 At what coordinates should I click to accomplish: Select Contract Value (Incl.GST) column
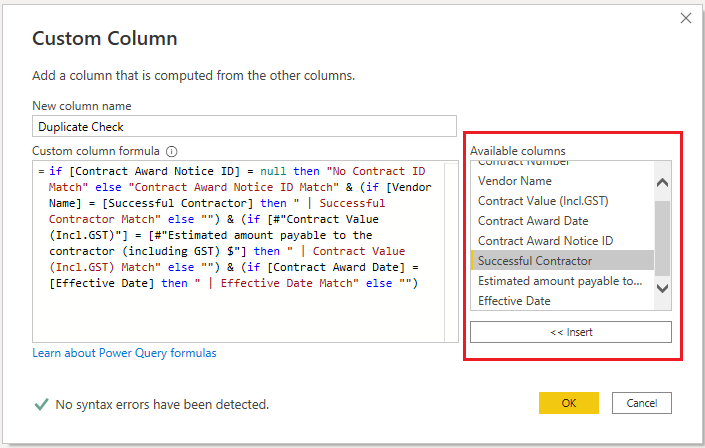(x=562, y=201)
